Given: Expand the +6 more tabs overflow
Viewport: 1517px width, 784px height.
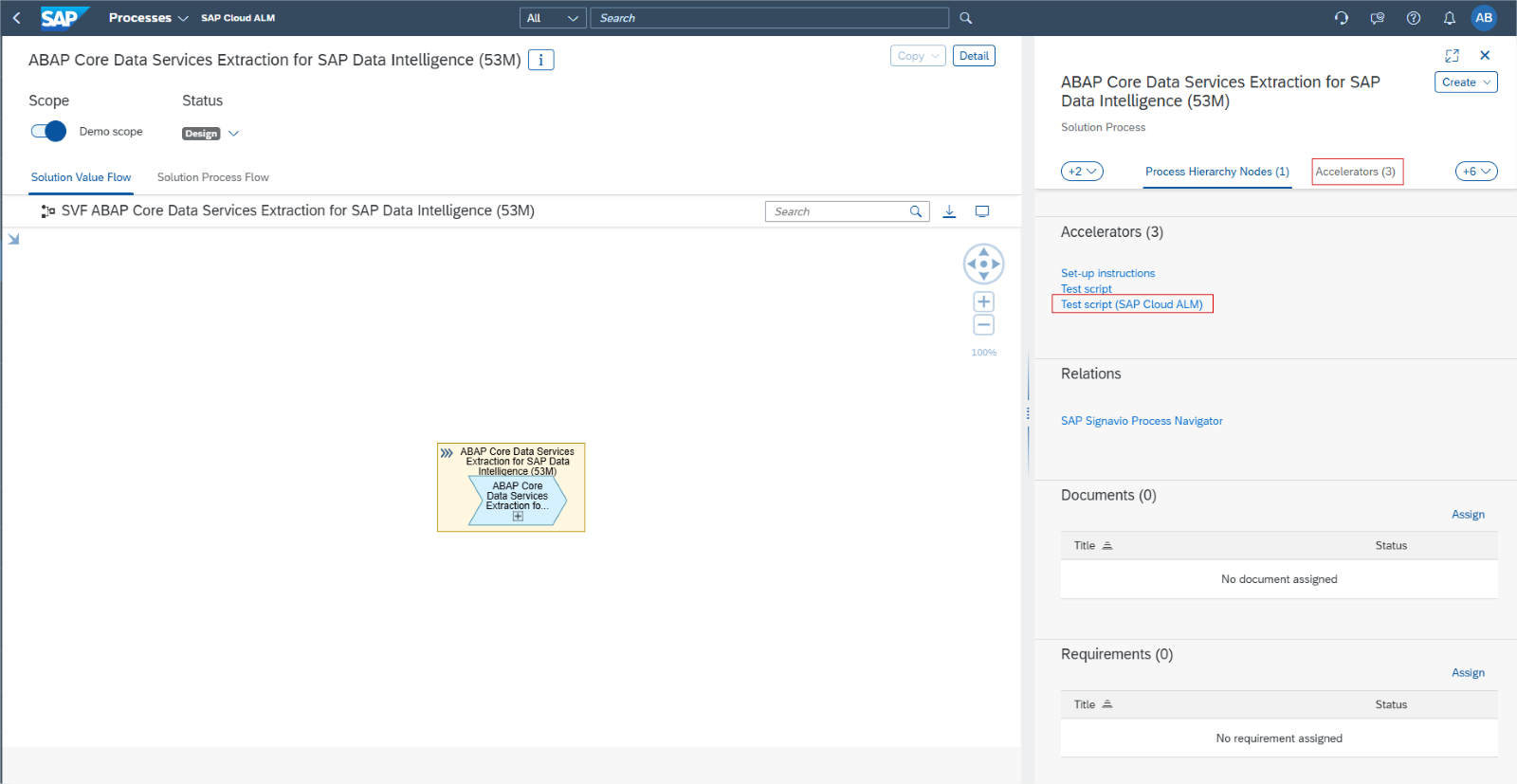Looking at the screenshot, I should point(1475,172).
